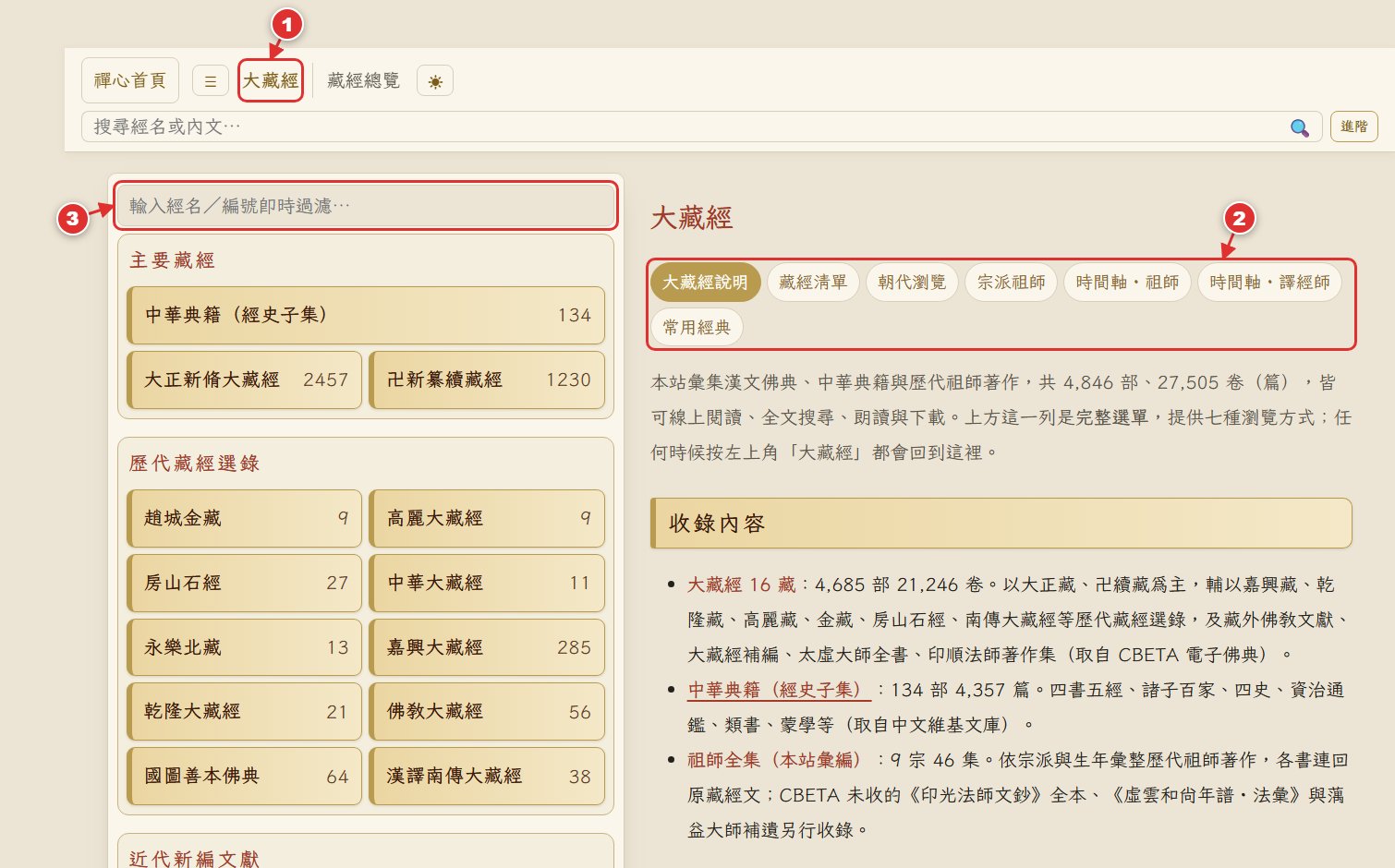Open the 趙城金藏 collection card
1395x868 pixels.
tap(244, 518)
